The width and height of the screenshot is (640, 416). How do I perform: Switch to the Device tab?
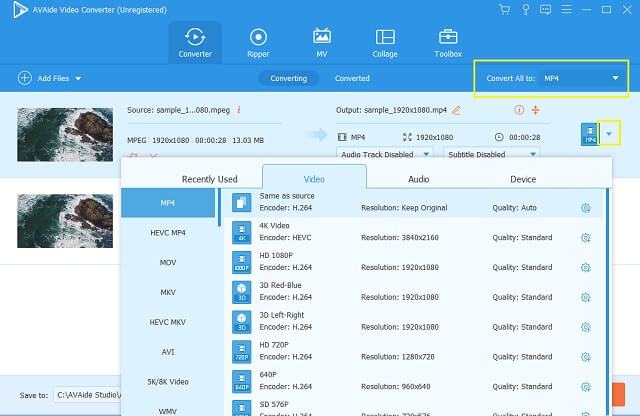click(x=523, y=179)
